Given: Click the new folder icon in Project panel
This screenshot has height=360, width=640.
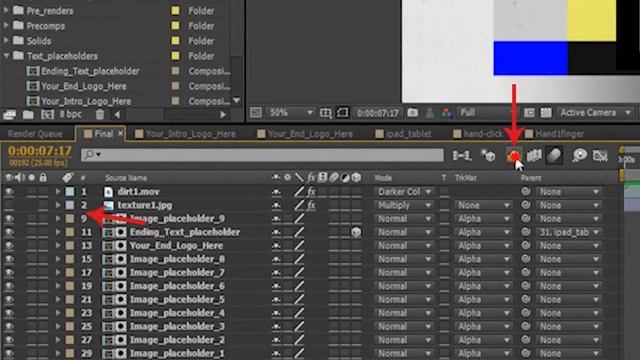Looking at the screenshot, I should coord(28,115).
